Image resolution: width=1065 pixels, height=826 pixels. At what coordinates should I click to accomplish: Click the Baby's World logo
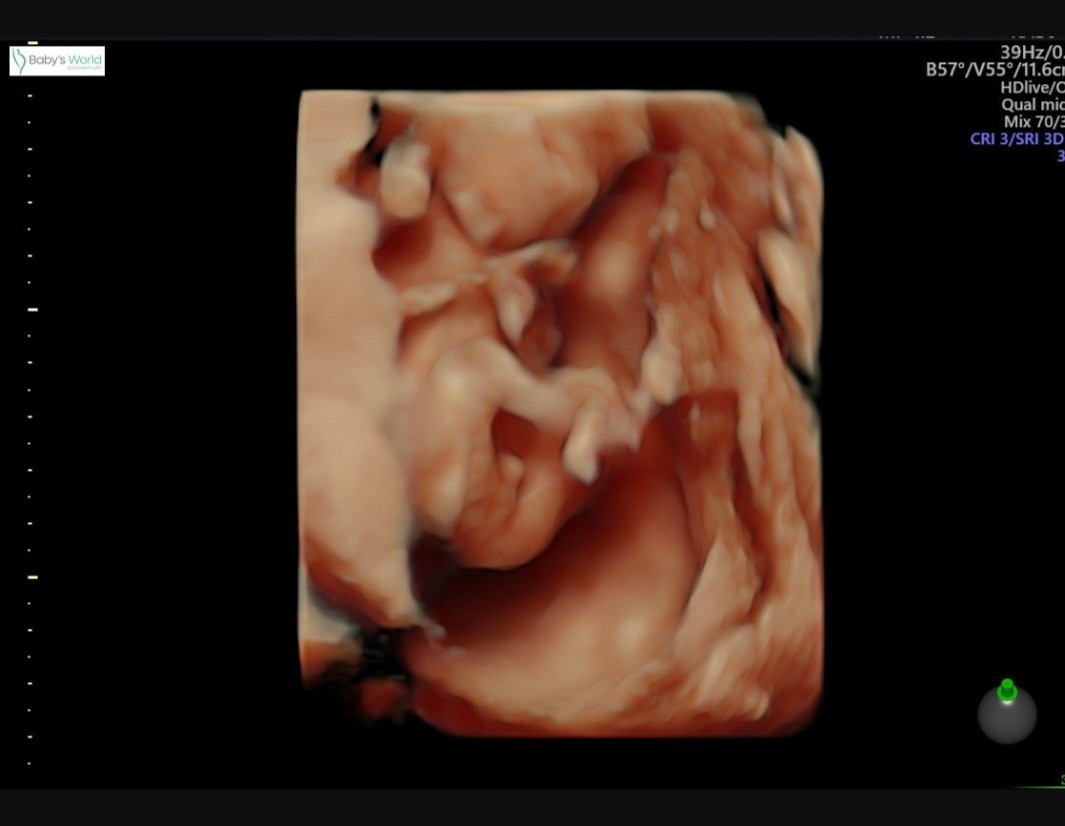(57, 61)
